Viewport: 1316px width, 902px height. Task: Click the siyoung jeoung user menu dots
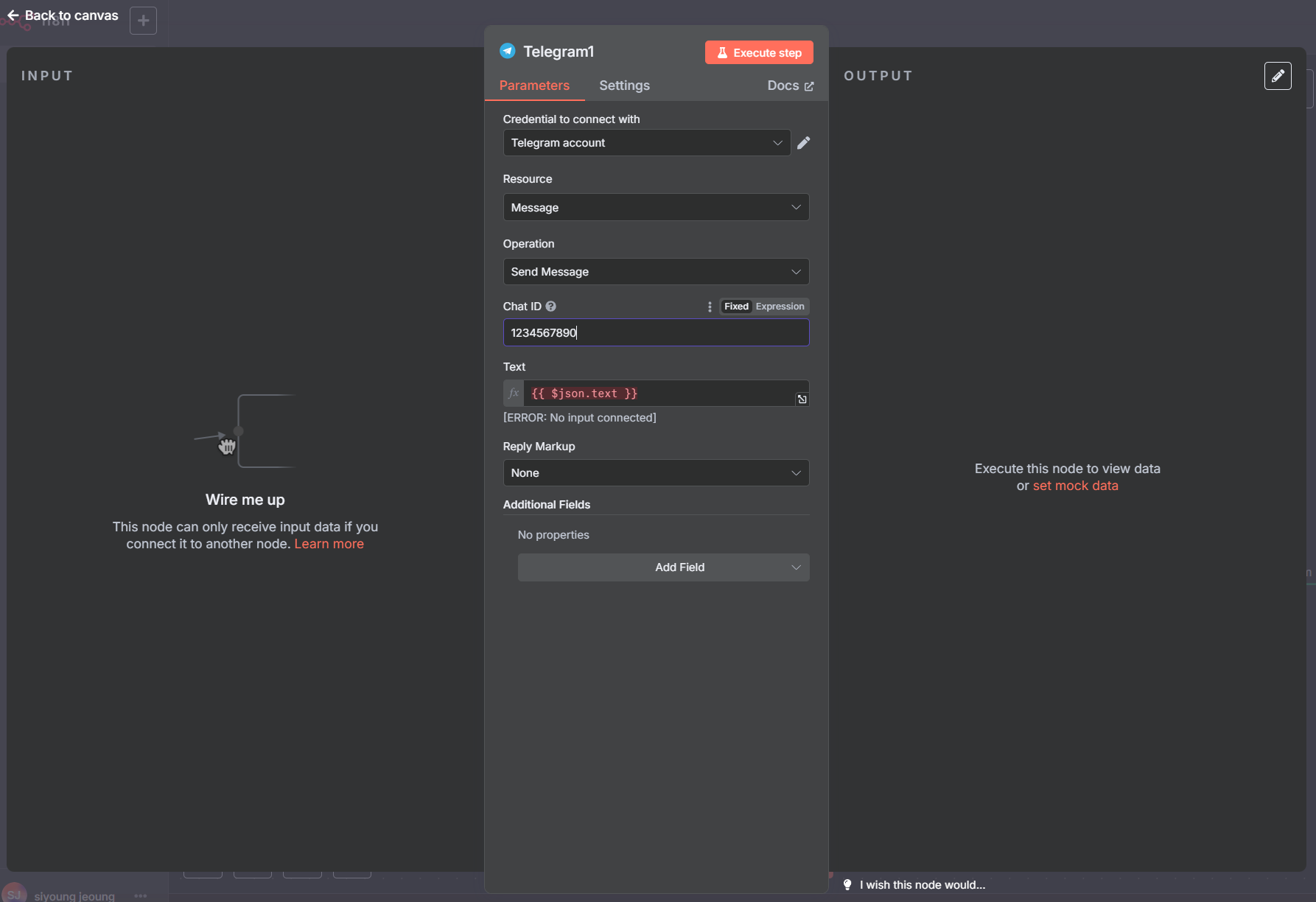tap(141, 895)
